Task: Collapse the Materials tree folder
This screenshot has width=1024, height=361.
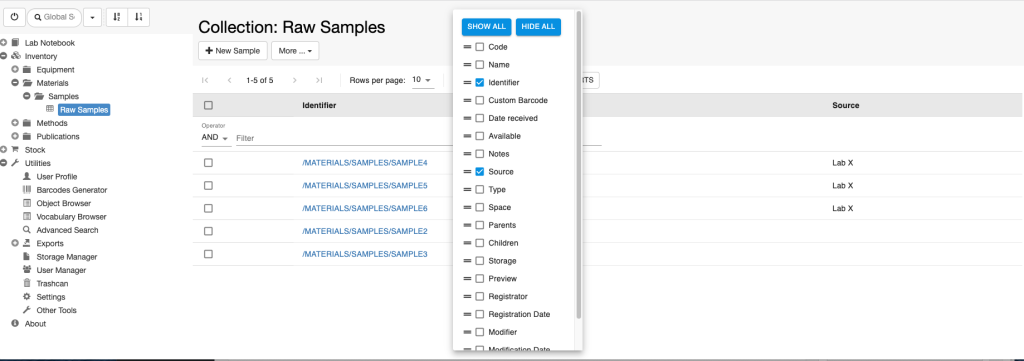Action: (x=15, y=83)
